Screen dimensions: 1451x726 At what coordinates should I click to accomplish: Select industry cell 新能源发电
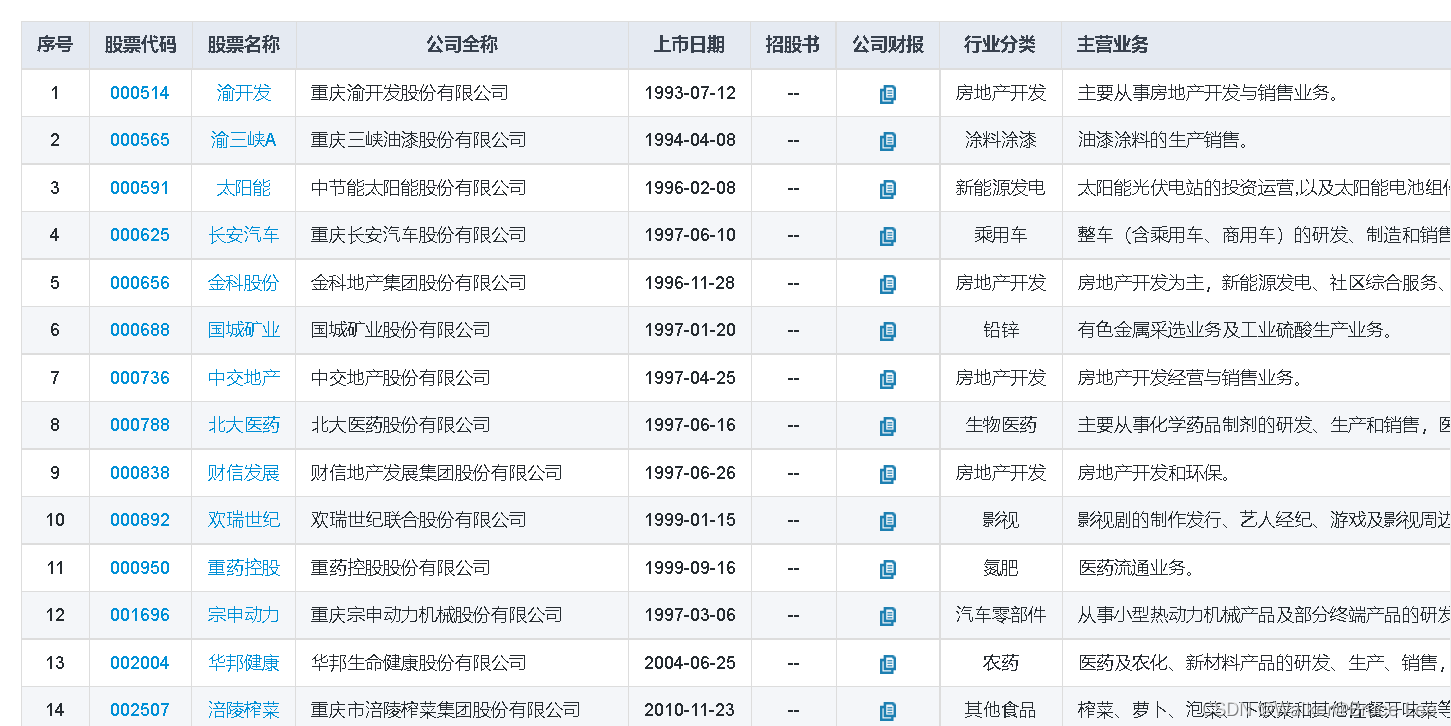click(1000, 188)
